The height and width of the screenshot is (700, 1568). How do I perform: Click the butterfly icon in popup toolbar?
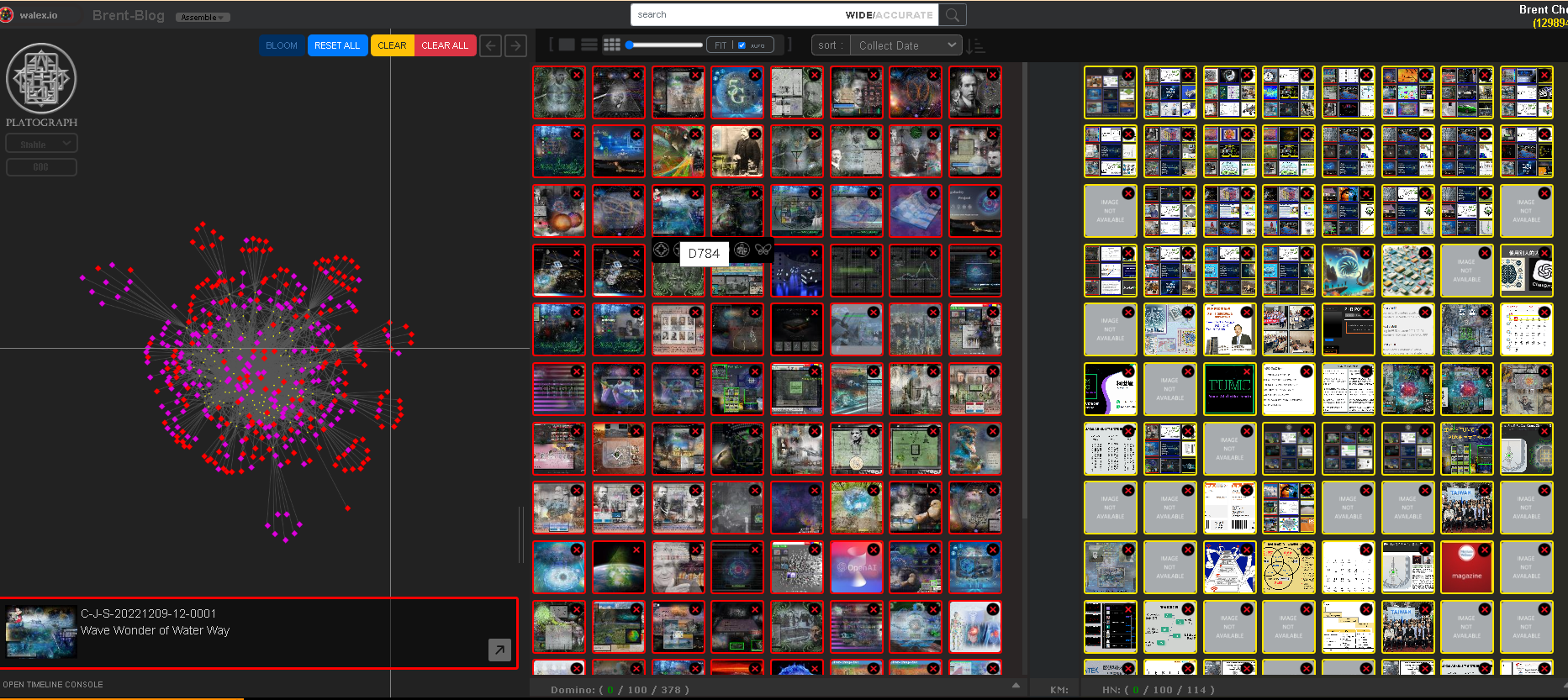pyautogui.click(x=763, y=250)
